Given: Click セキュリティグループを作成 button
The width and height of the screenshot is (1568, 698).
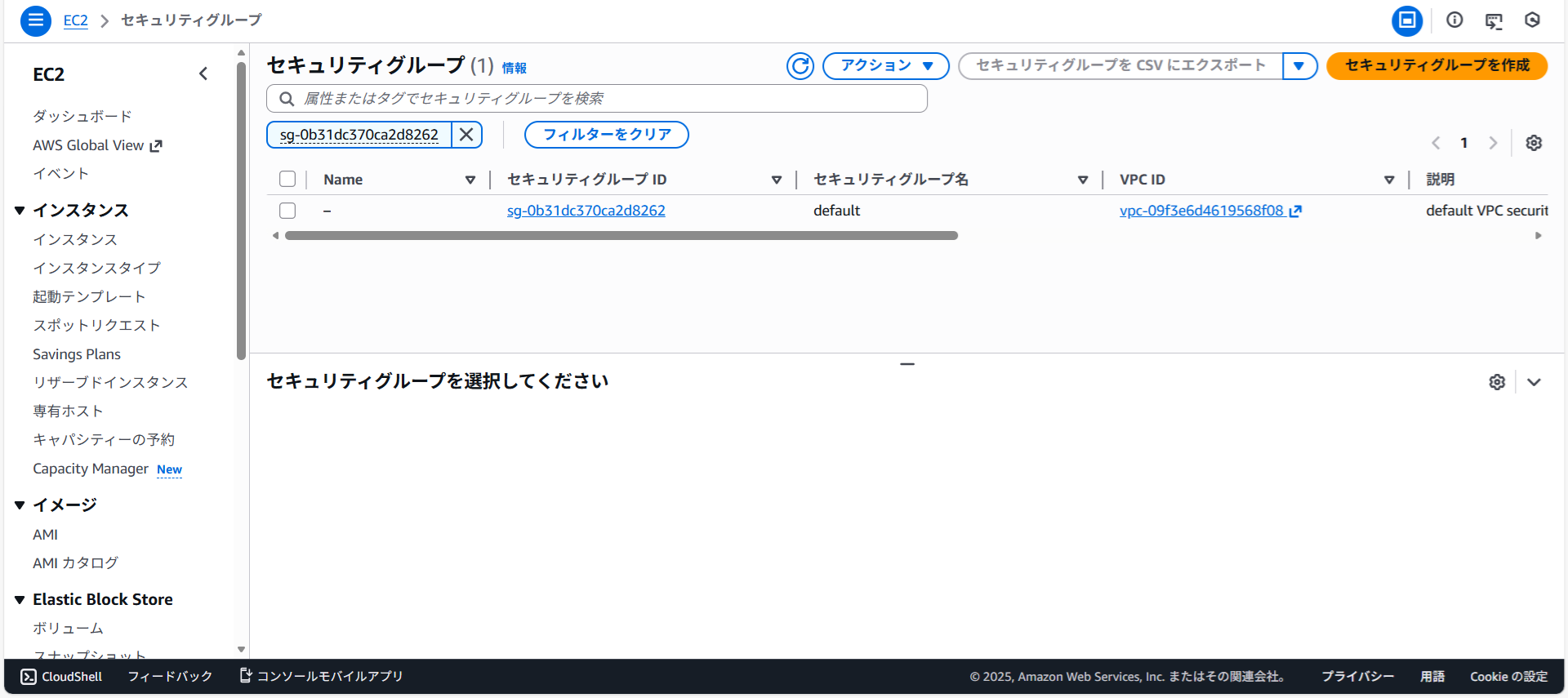Looking at the screenshot, I should point(1437,66).
